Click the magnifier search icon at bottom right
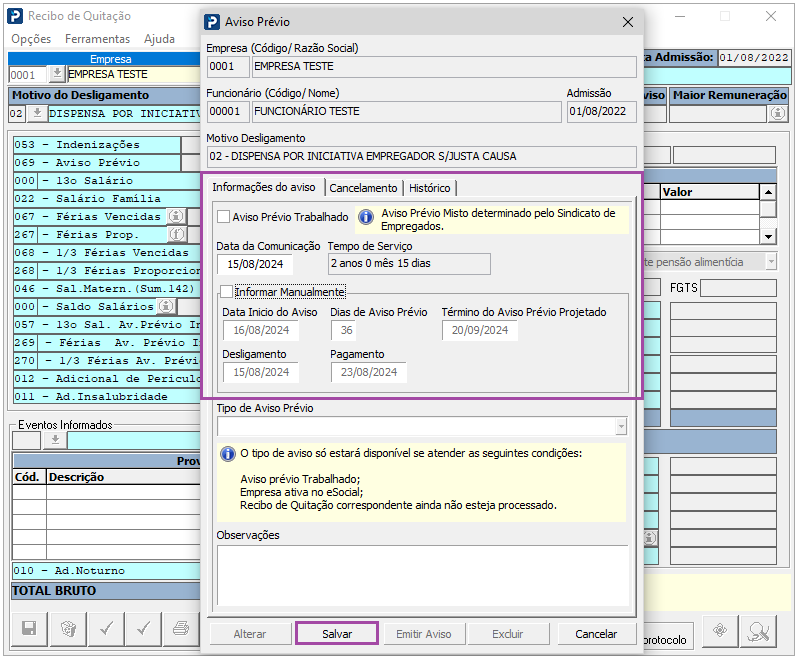This screenshot has height=661, width=799. (x=758, y=631)
